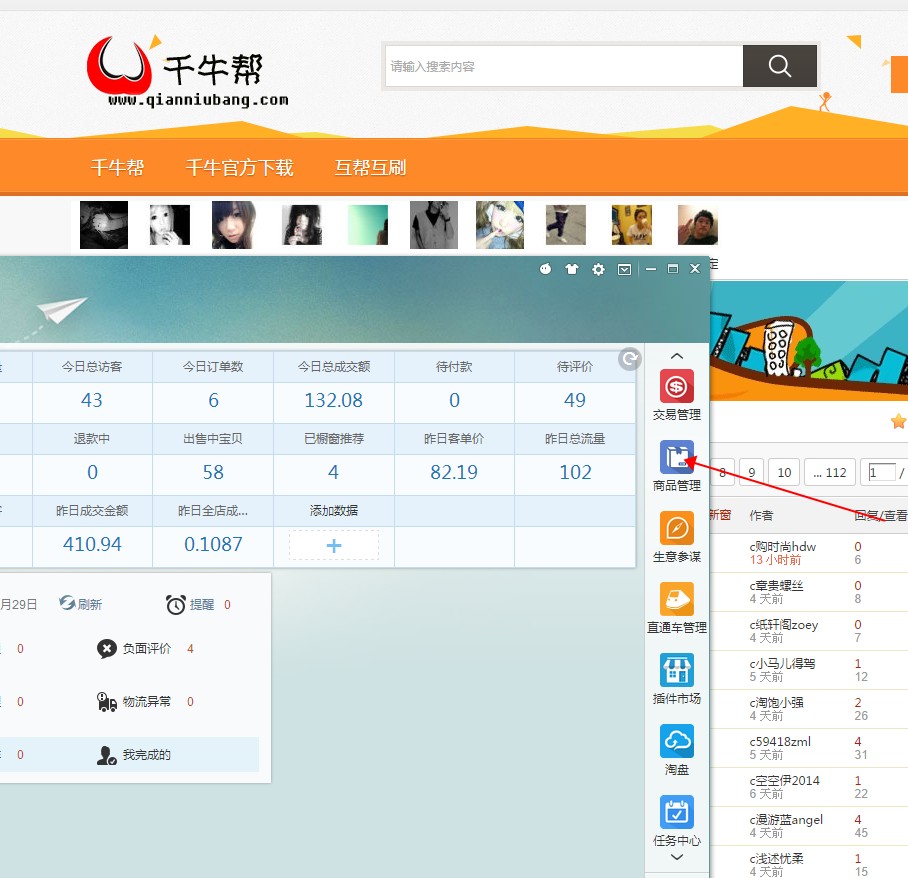Viewport: 908px width, 878px height.
Task: Click 今日总成交额 value 132.08
Action: (x=334, y=400)
